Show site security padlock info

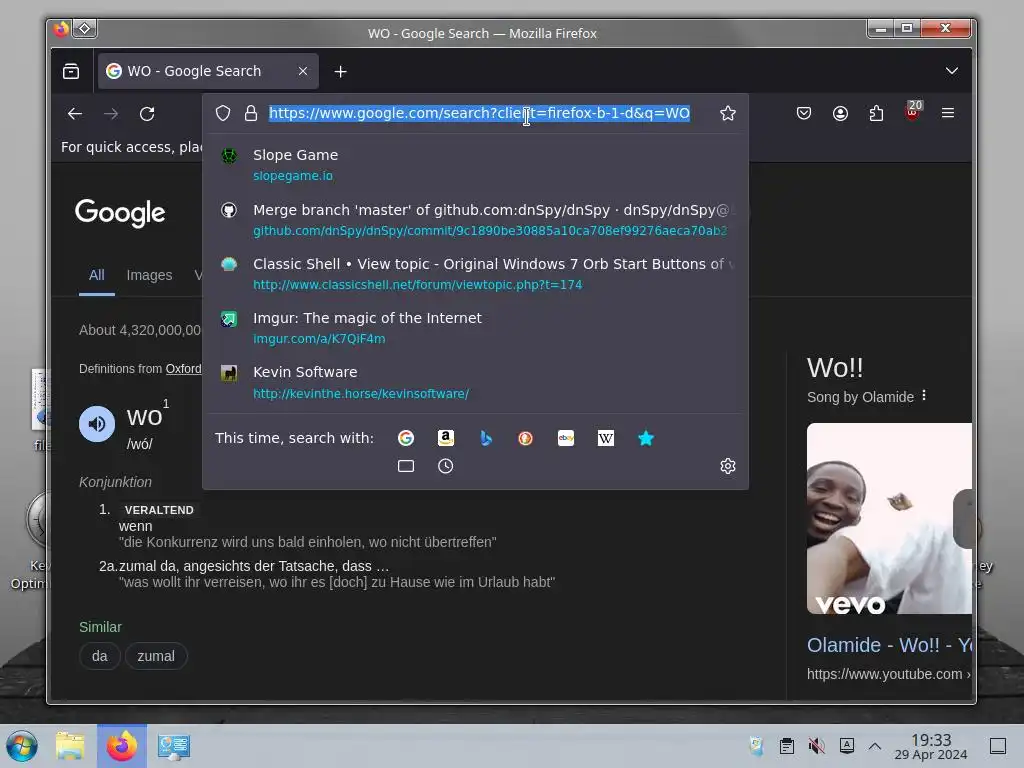251,113
